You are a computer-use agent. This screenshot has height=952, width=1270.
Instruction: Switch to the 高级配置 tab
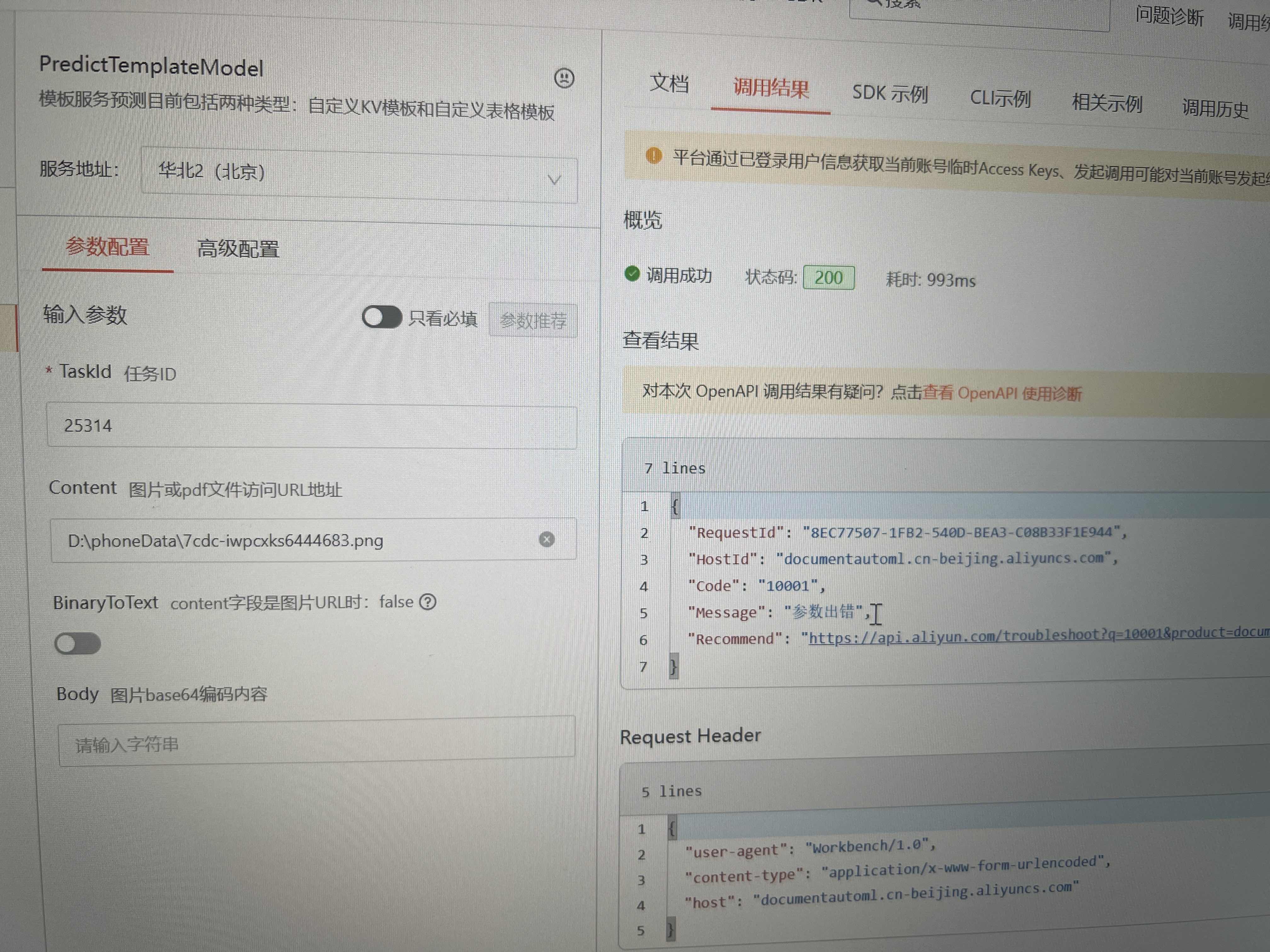click(x=238, y=249)
